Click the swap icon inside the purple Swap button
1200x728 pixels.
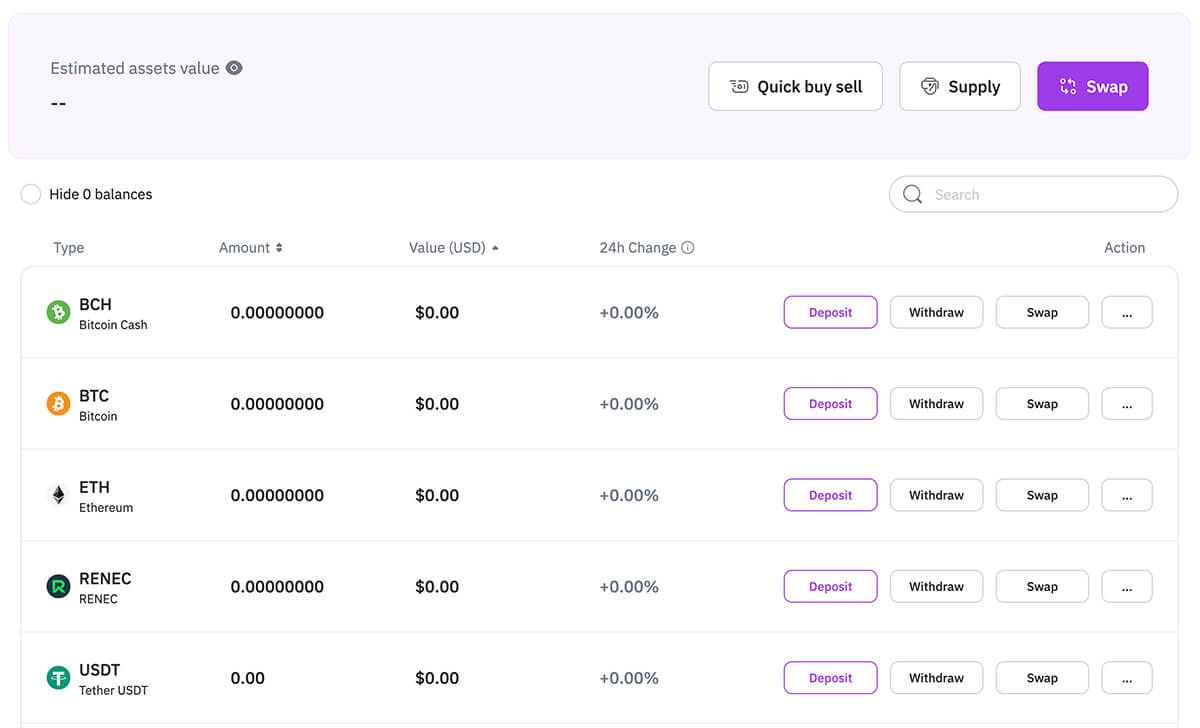[x=1067, y=86]
